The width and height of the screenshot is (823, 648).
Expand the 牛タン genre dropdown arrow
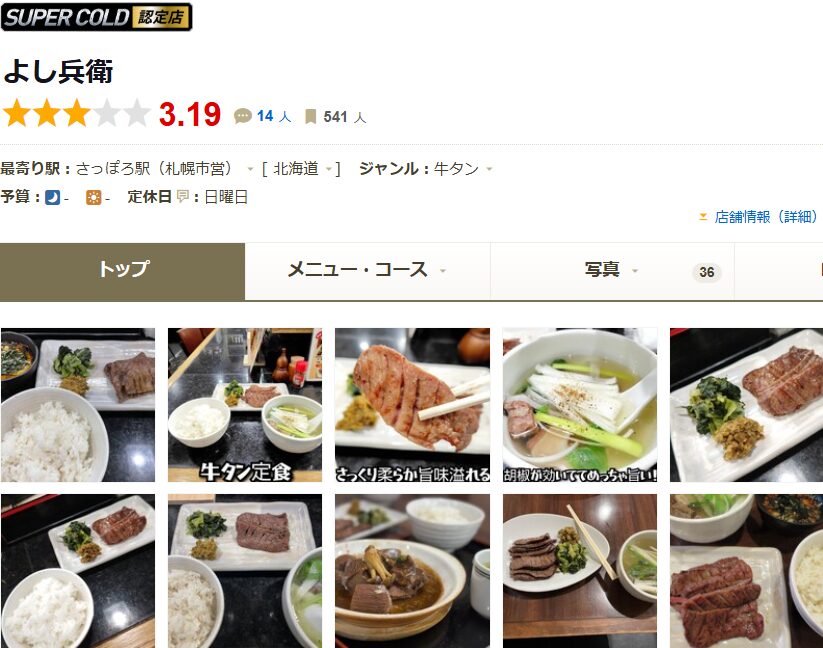point(489,169)
